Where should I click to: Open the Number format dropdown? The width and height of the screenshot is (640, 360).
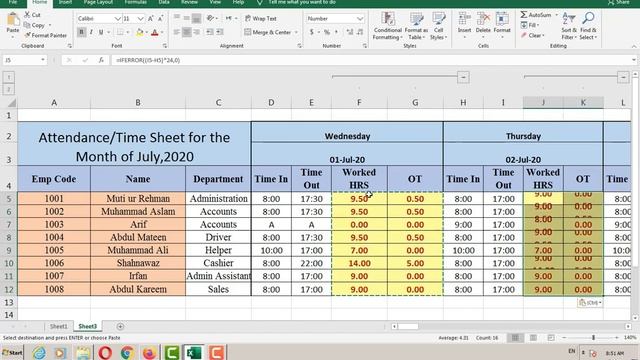click(x=360, y=19)
